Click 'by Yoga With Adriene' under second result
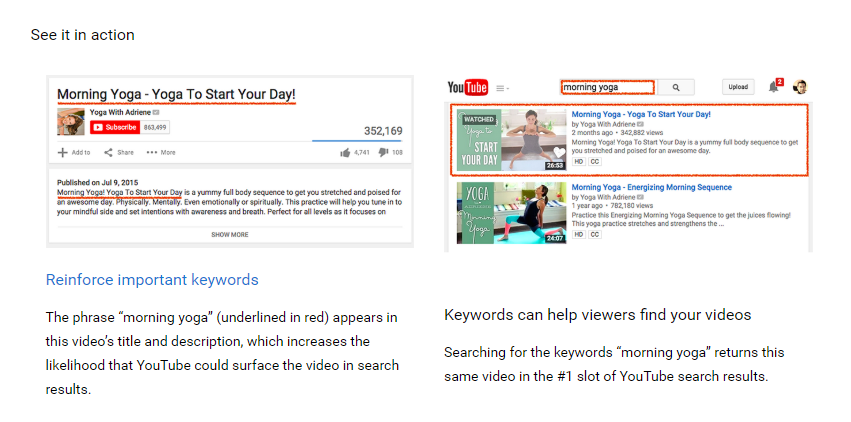This screenshot has width=851, height=422. 604,197
